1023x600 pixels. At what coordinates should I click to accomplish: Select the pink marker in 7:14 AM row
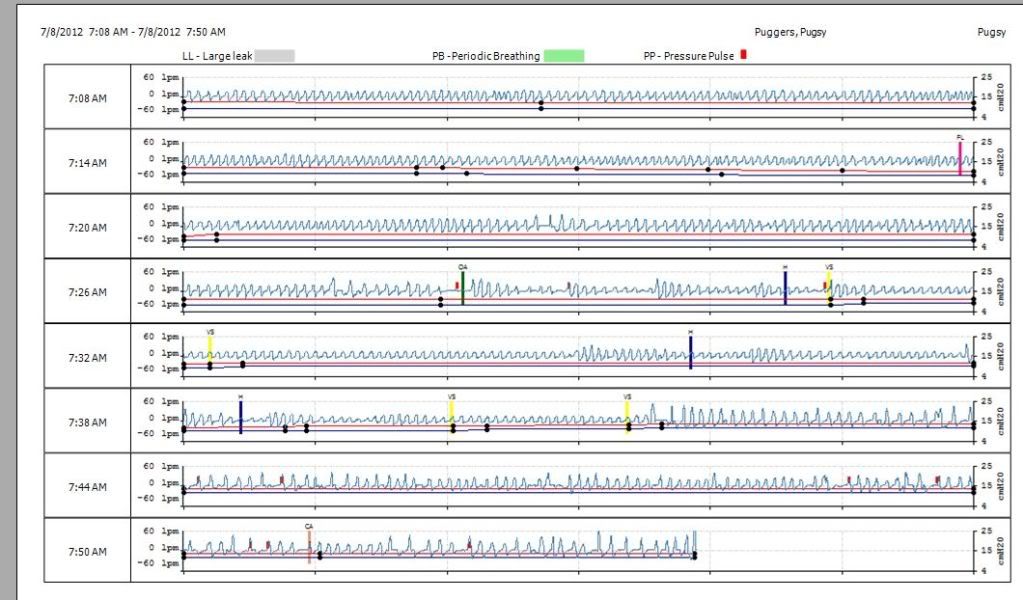tap(960, 158)
